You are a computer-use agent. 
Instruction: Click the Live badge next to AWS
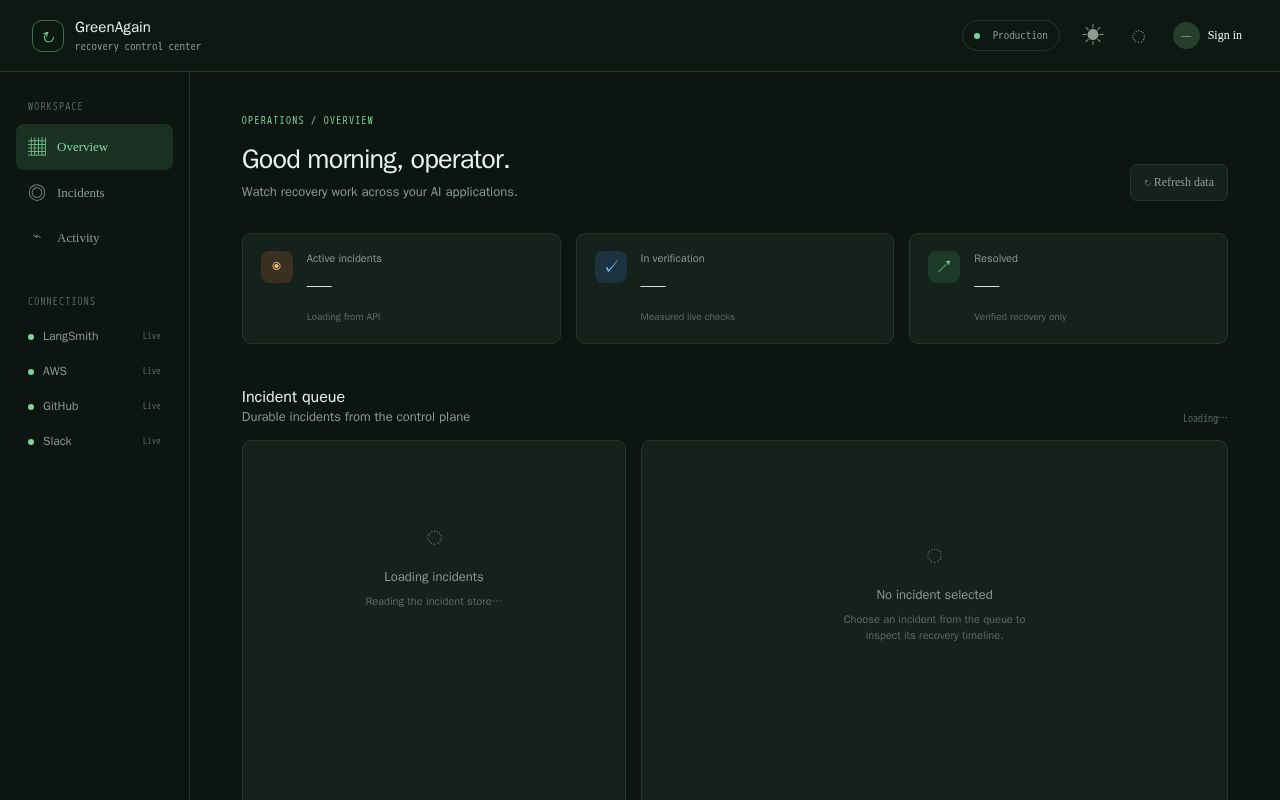tap(151, 371)
